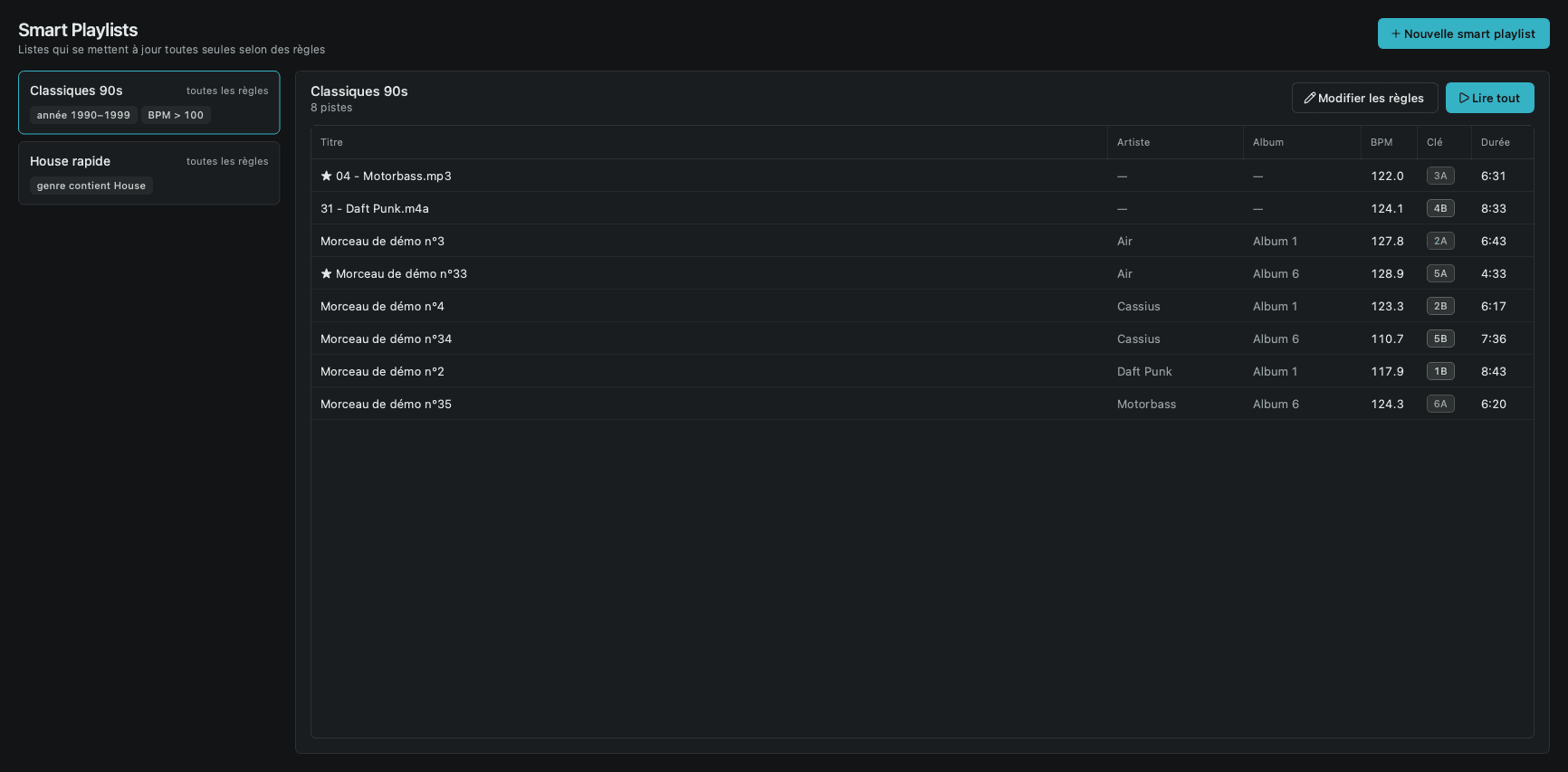The height and width of the screenshot is (772, 1568).
Task: Select track Morceau de démo n°34
Action: click(x=923, y=338)
